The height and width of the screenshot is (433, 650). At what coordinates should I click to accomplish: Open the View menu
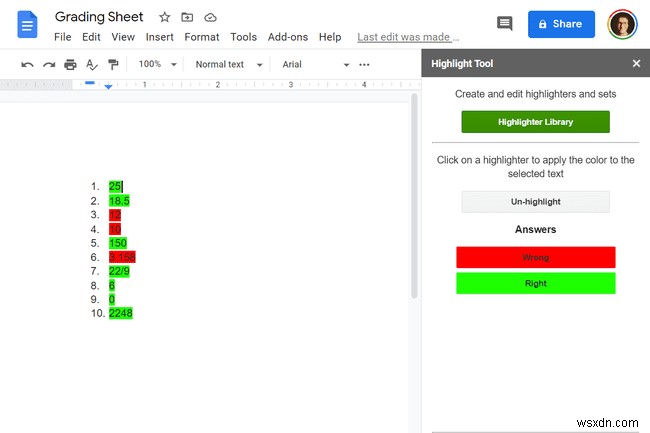(123, 37)
